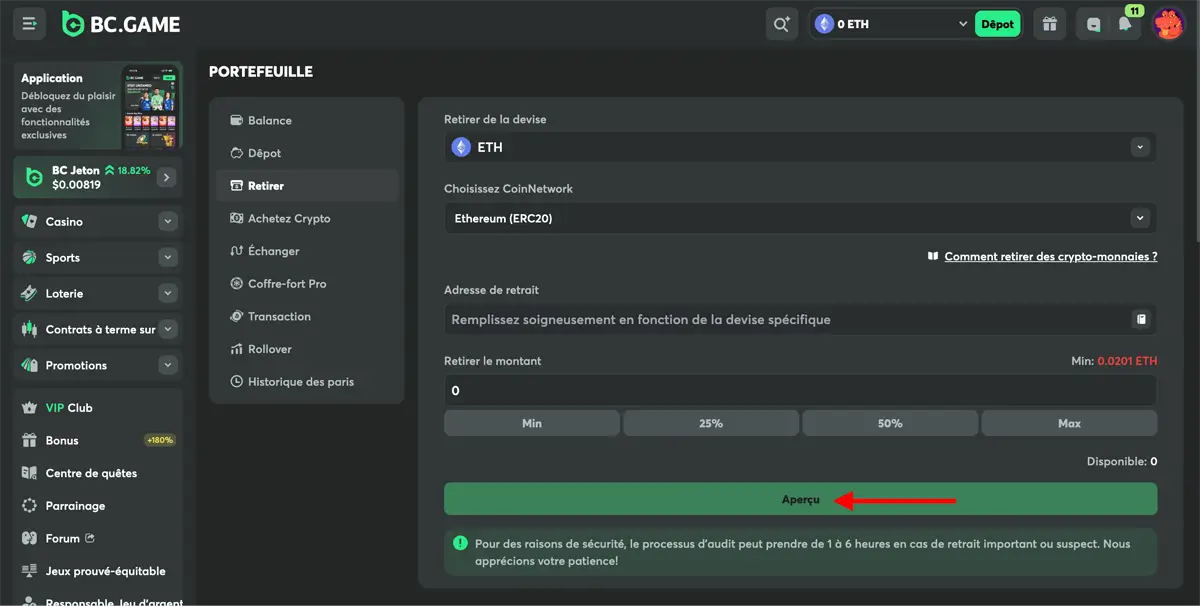Set withdrawal amount to 50%

point(889,422)
